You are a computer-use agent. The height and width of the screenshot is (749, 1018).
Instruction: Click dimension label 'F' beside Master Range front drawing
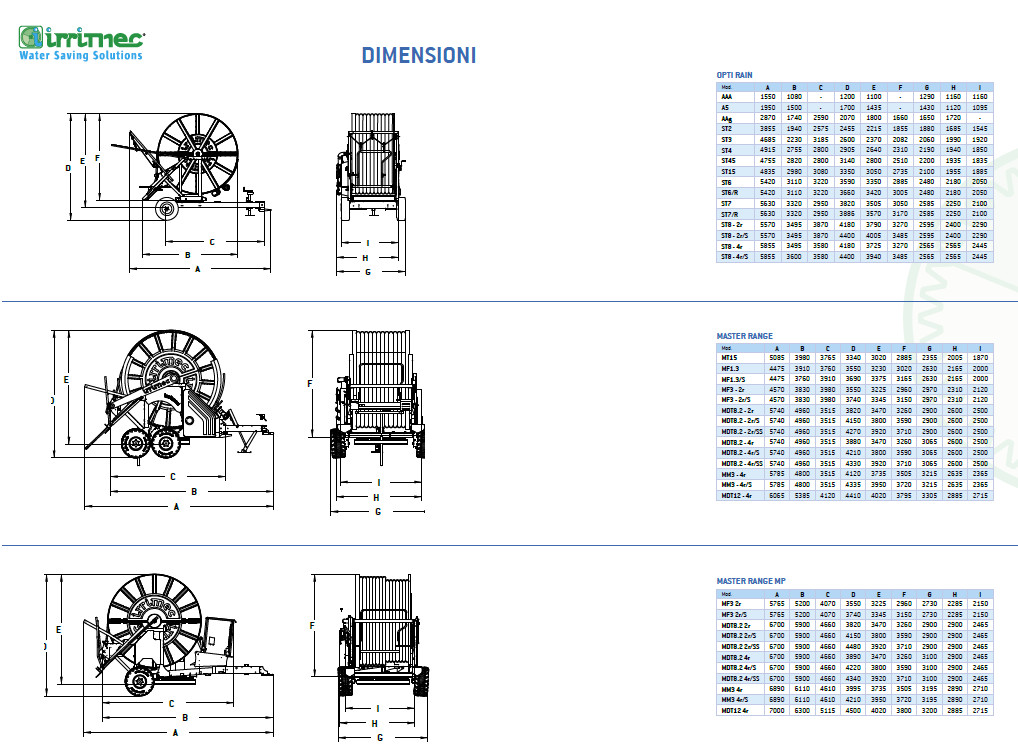tap(310, 384)
